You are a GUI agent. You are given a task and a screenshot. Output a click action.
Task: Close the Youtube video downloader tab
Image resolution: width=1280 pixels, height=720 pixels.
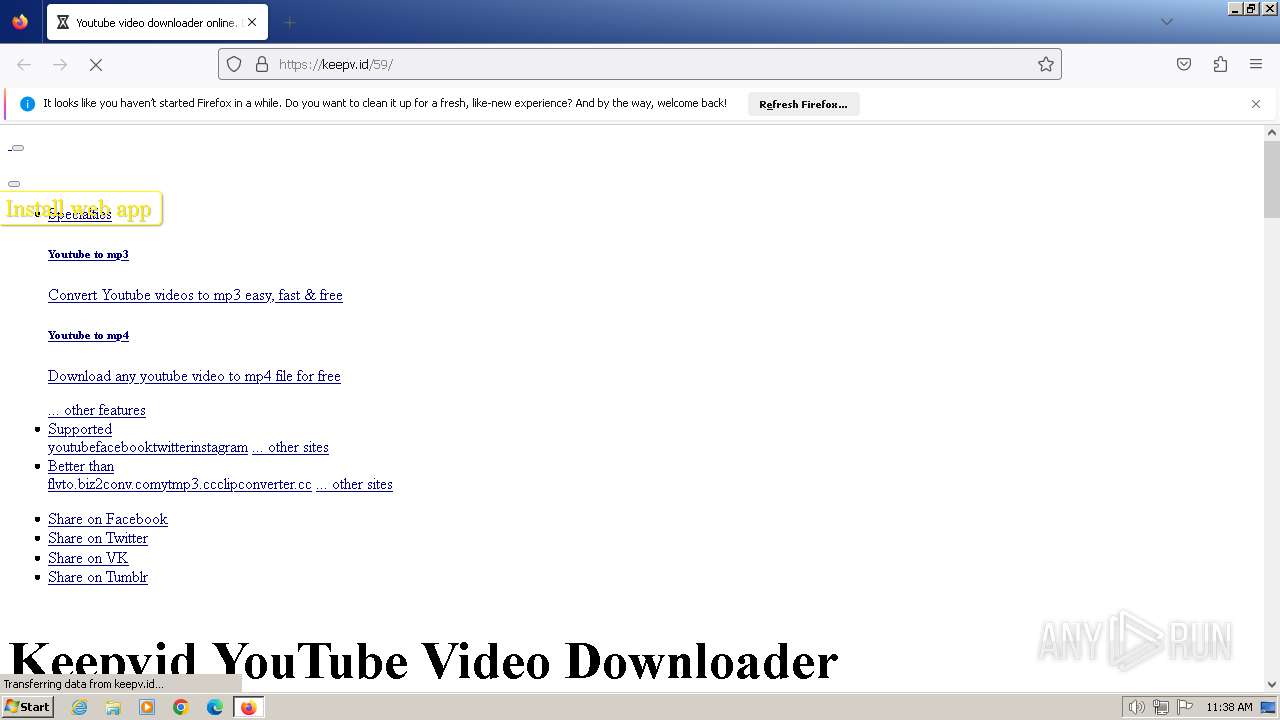point(252,22)
